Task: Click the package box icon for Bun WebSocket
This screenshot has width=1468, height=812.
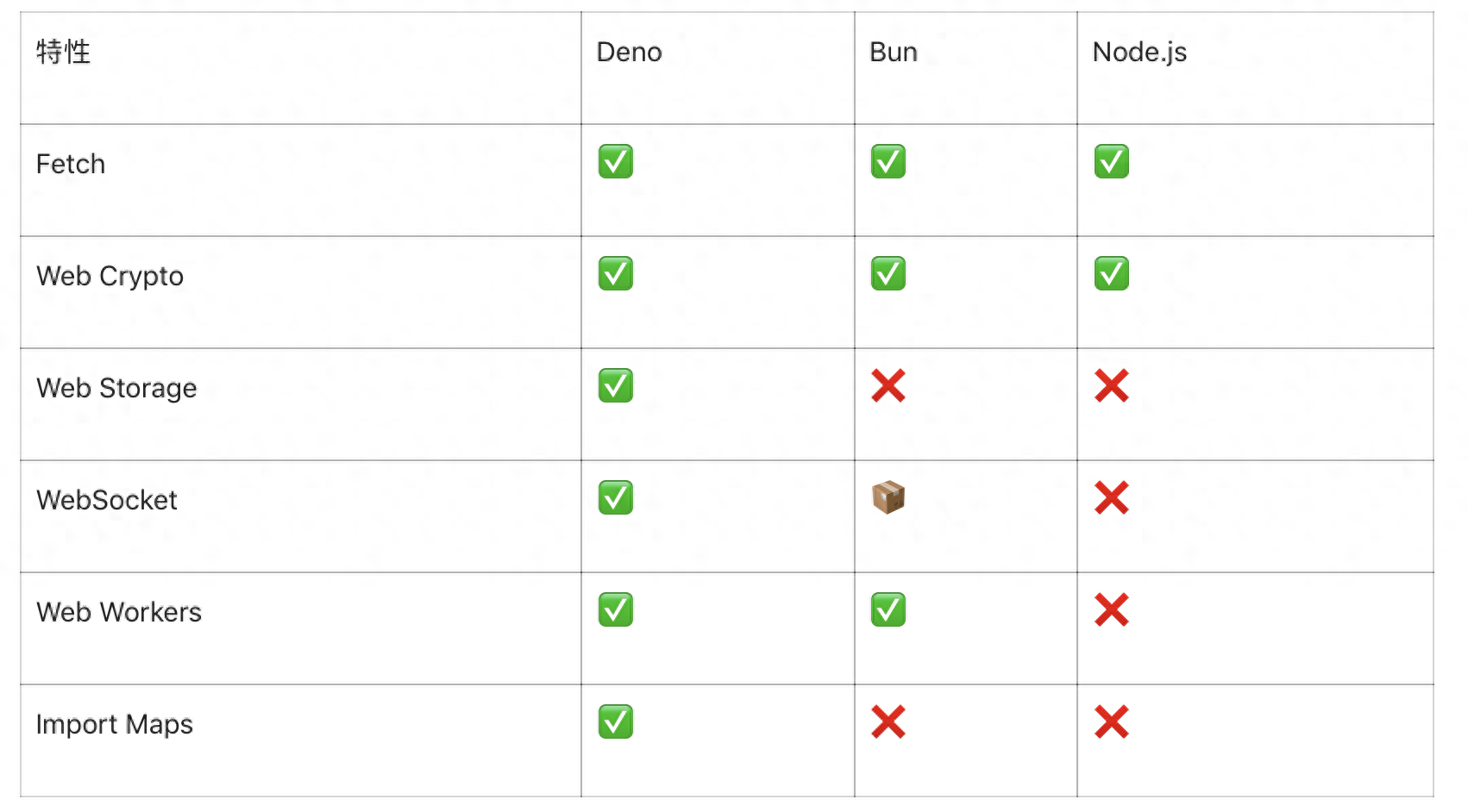Action: tap(888, 497)
